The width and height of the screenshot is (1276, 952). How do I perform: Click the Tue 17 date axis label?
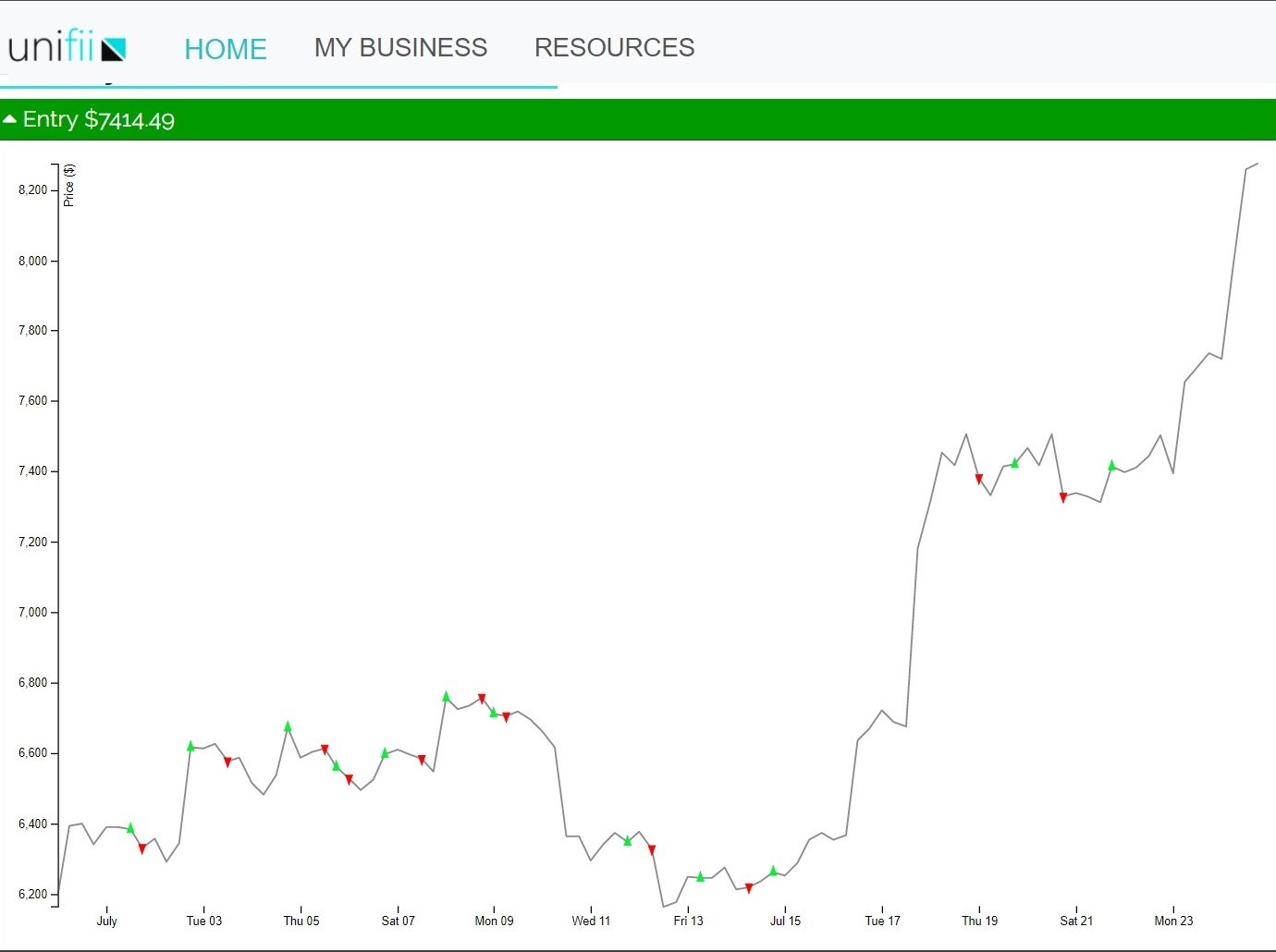point(882,921)
